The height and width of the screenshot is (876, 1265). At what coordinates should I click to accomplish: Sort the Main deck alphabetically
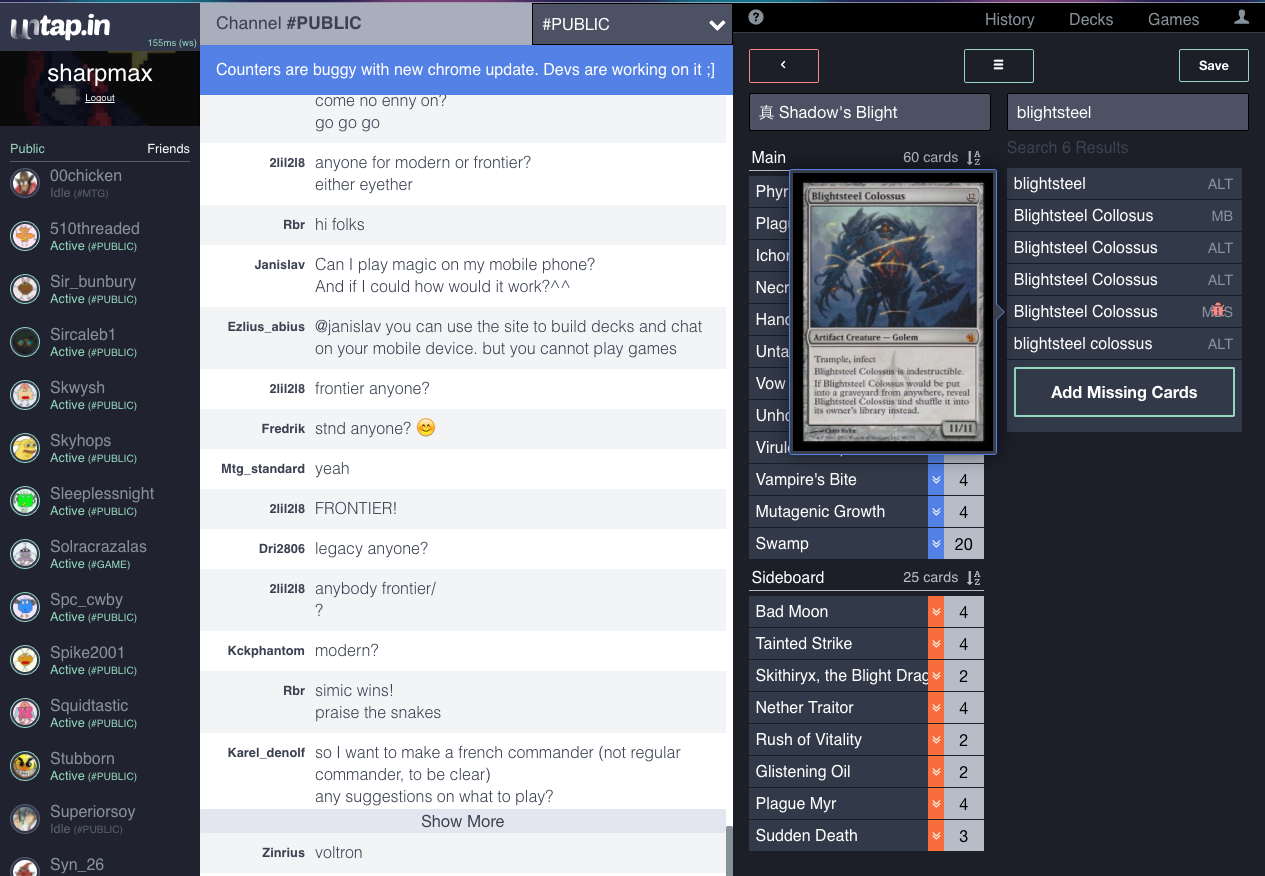click(974, 158)
